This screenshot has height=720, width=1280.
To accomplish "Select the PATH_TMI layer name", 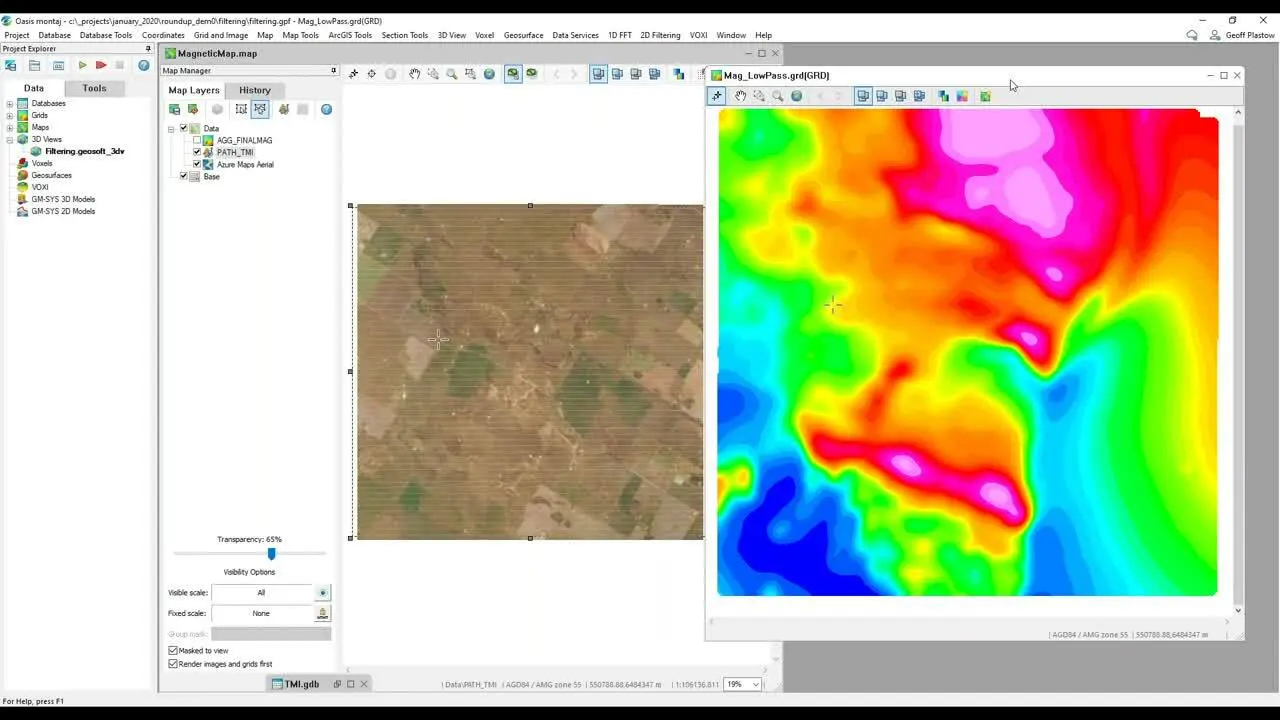I will coord(235,152).
